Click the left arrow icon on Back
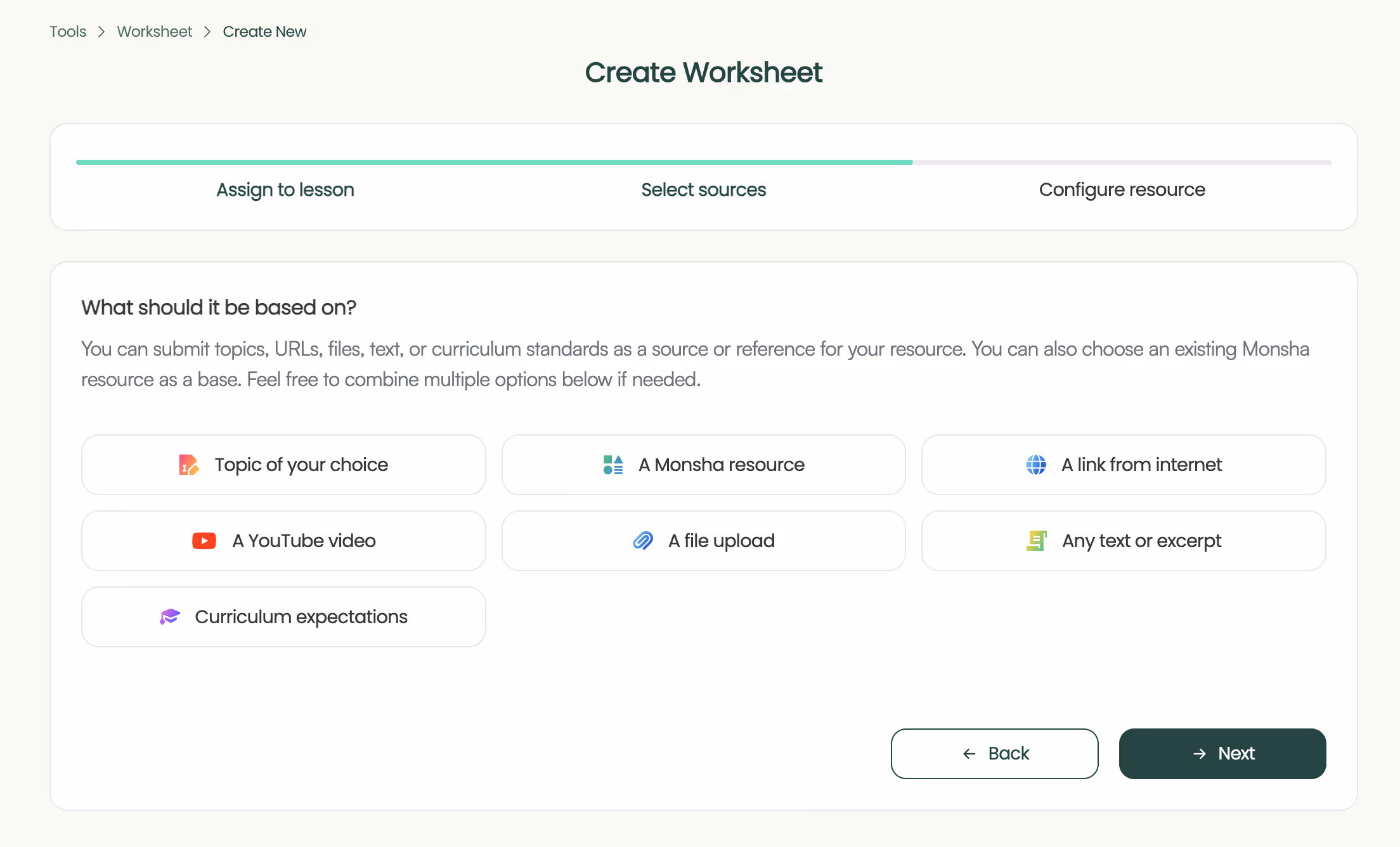1400x847 pixels. pos(969,754)
